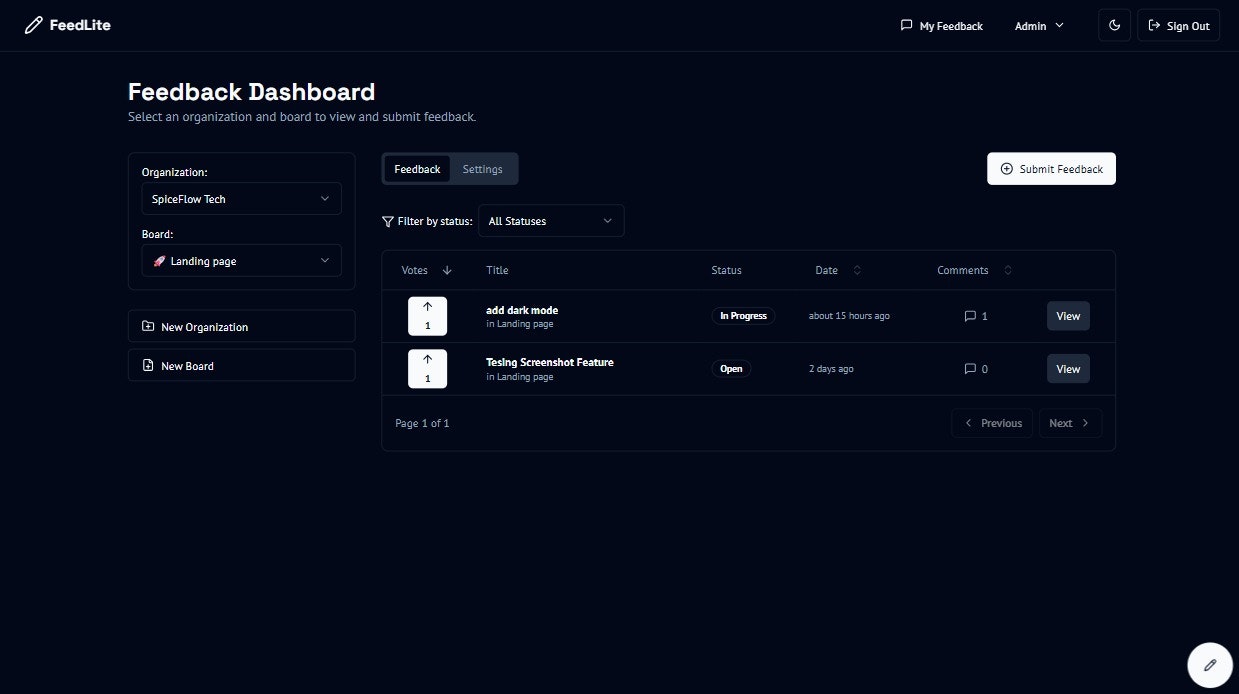
Task: Click Submit Feedback button
Action: click(1051, 169)
